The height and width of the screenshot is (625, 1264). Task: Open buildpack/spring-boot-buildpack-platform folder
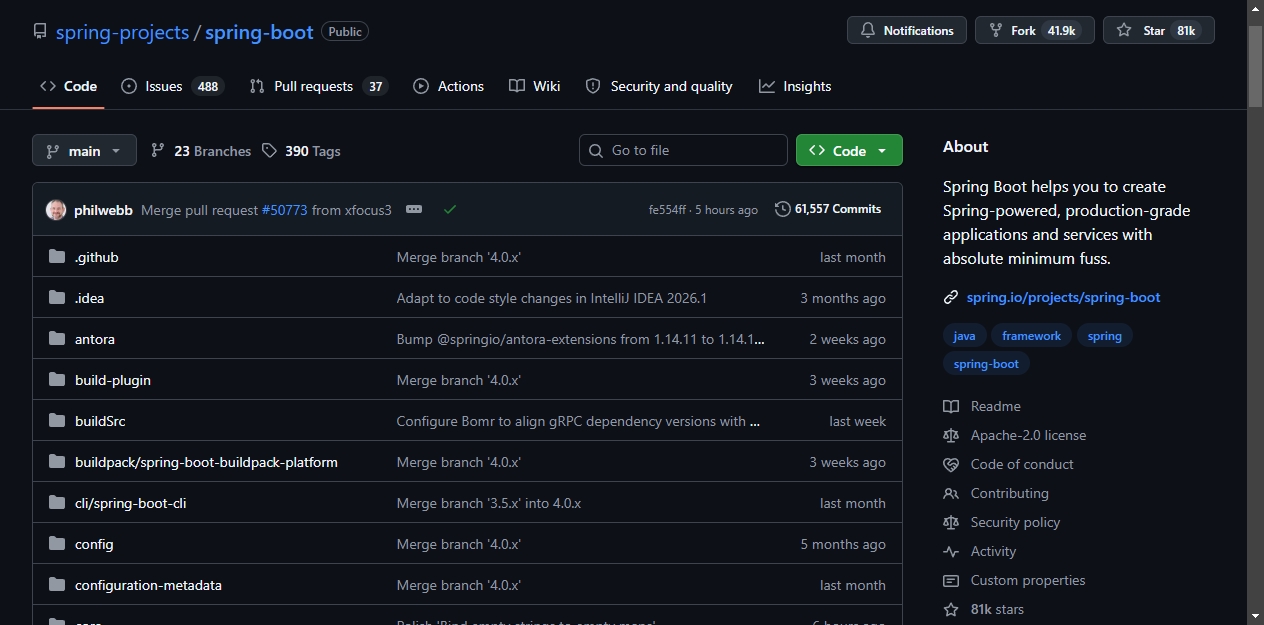(206, 462)
